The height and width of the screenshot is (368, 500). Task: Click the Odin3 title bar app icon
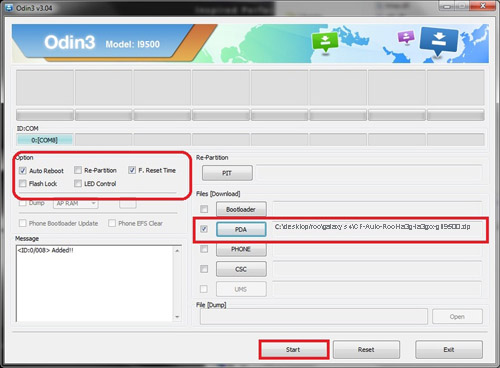point(9,8)
